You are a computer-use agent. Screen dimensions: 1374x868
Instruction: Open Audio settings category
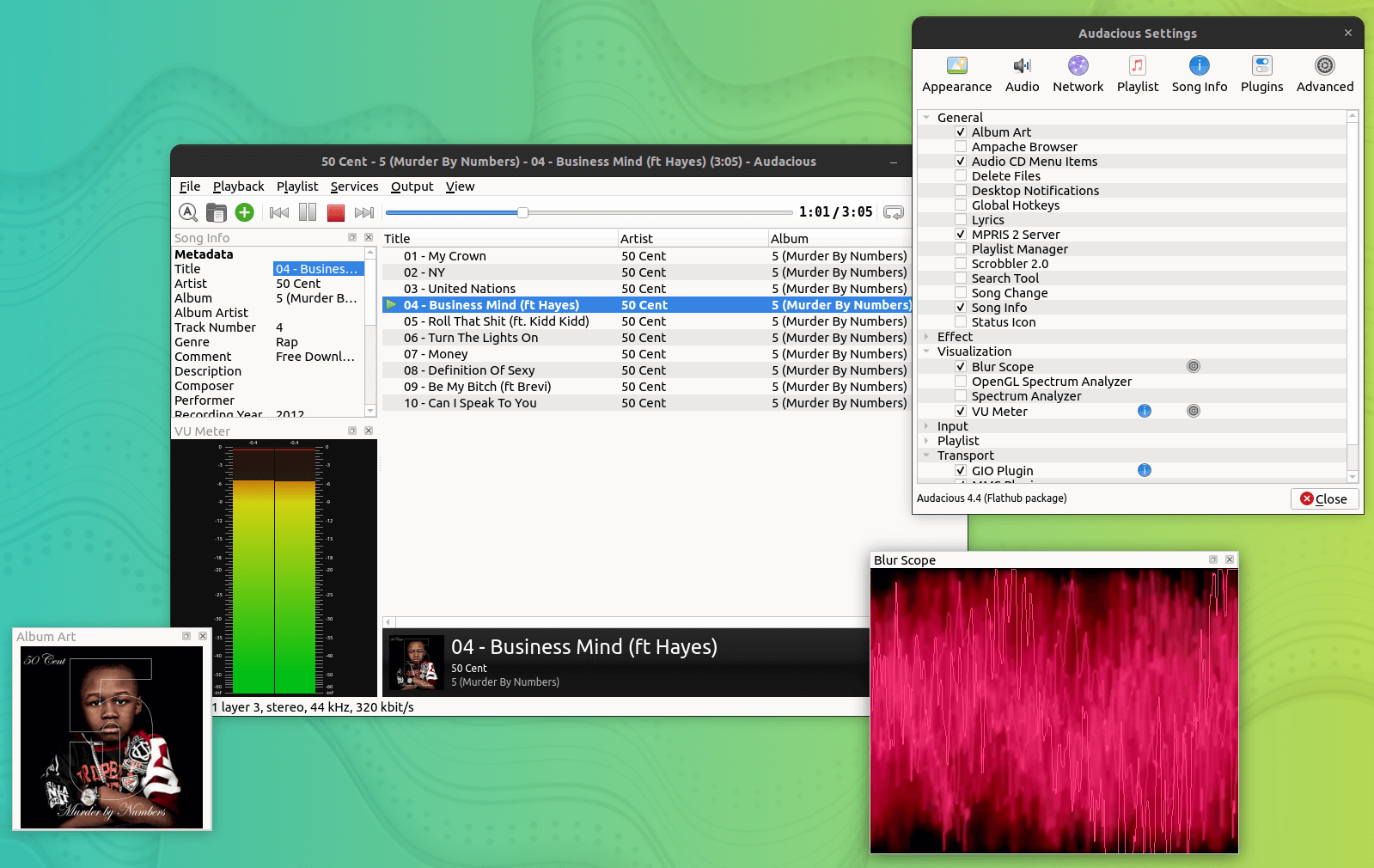pyautogui.click(x=1022, y=75)
